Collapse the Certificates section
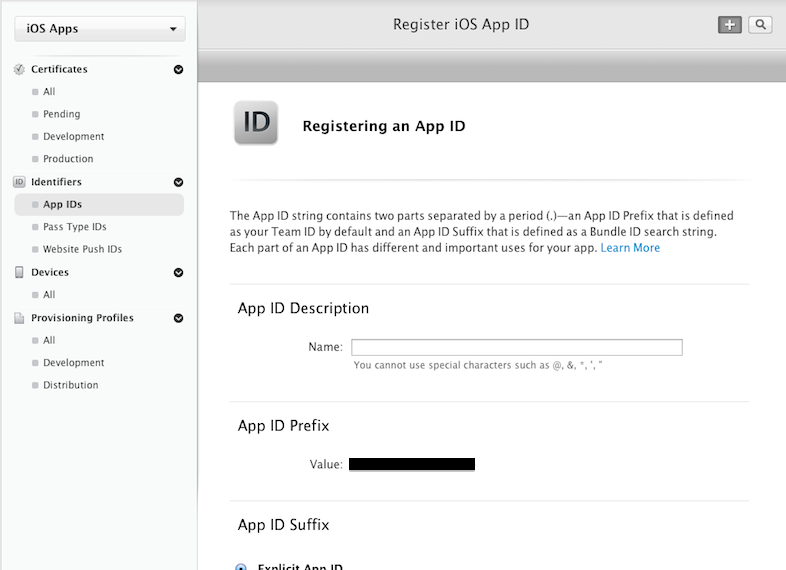This screenshot has width=786, height=570. point(178,70)
